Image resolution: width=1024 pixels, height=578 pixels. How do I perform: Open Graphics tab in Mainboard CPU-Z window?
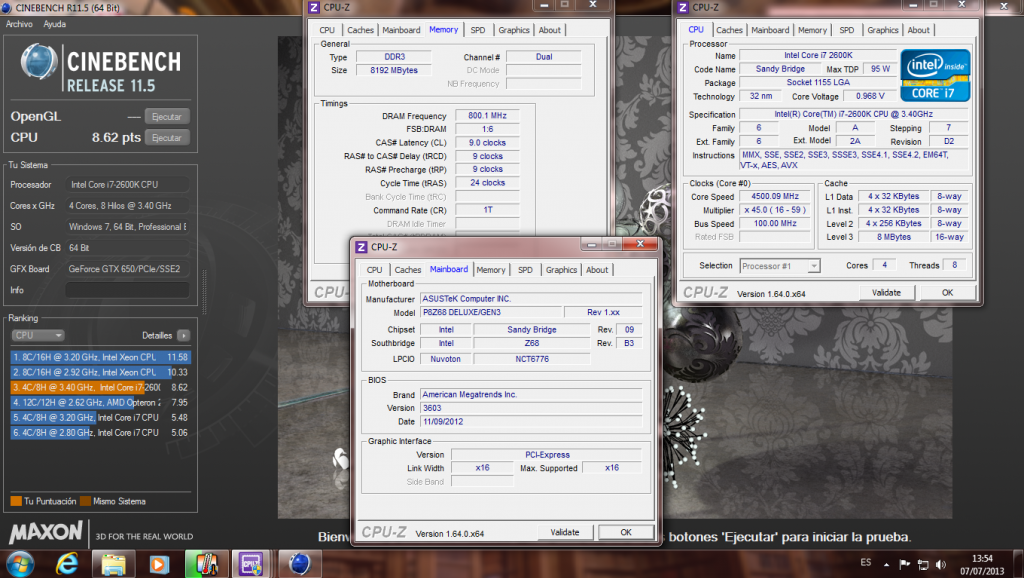(561, 270)
